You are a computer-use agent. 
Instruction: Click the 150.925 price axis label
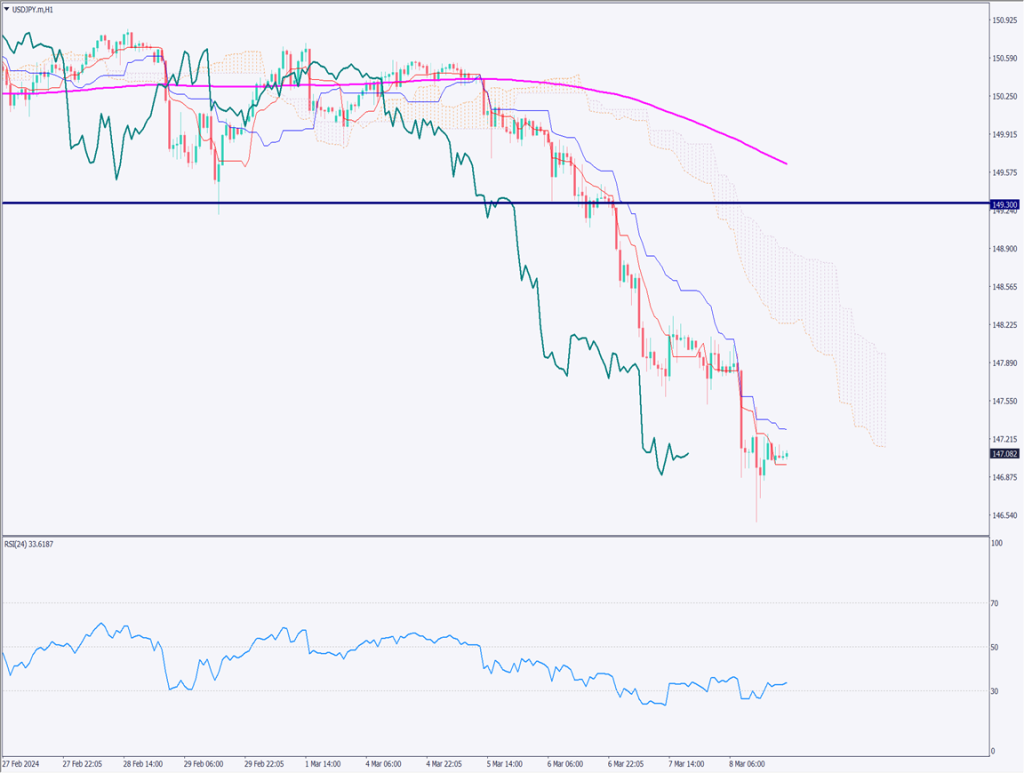(1004, 21)
